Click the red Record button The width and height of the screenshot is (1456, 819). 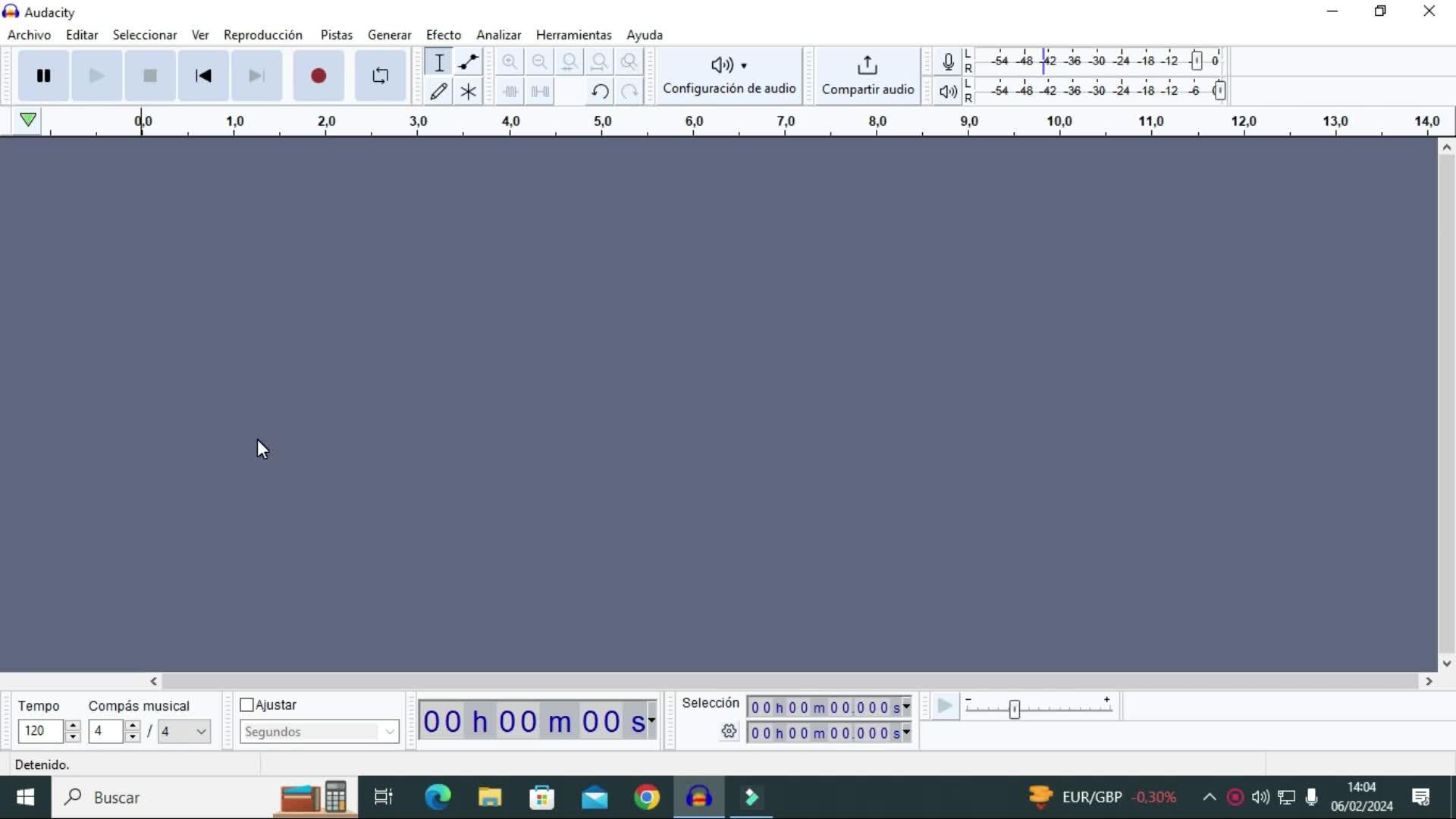click(318, 76)
